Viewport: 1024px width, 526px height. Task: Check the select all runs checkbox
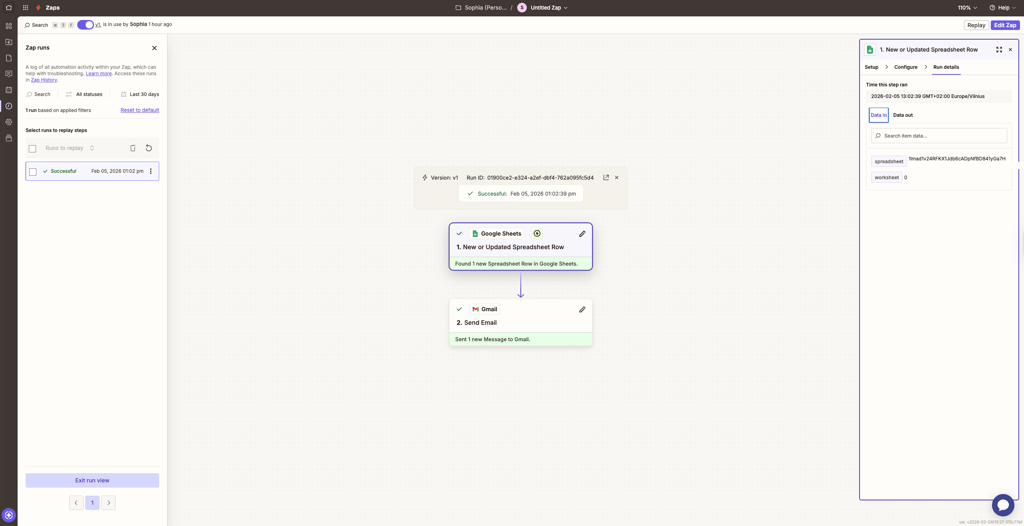33,148
